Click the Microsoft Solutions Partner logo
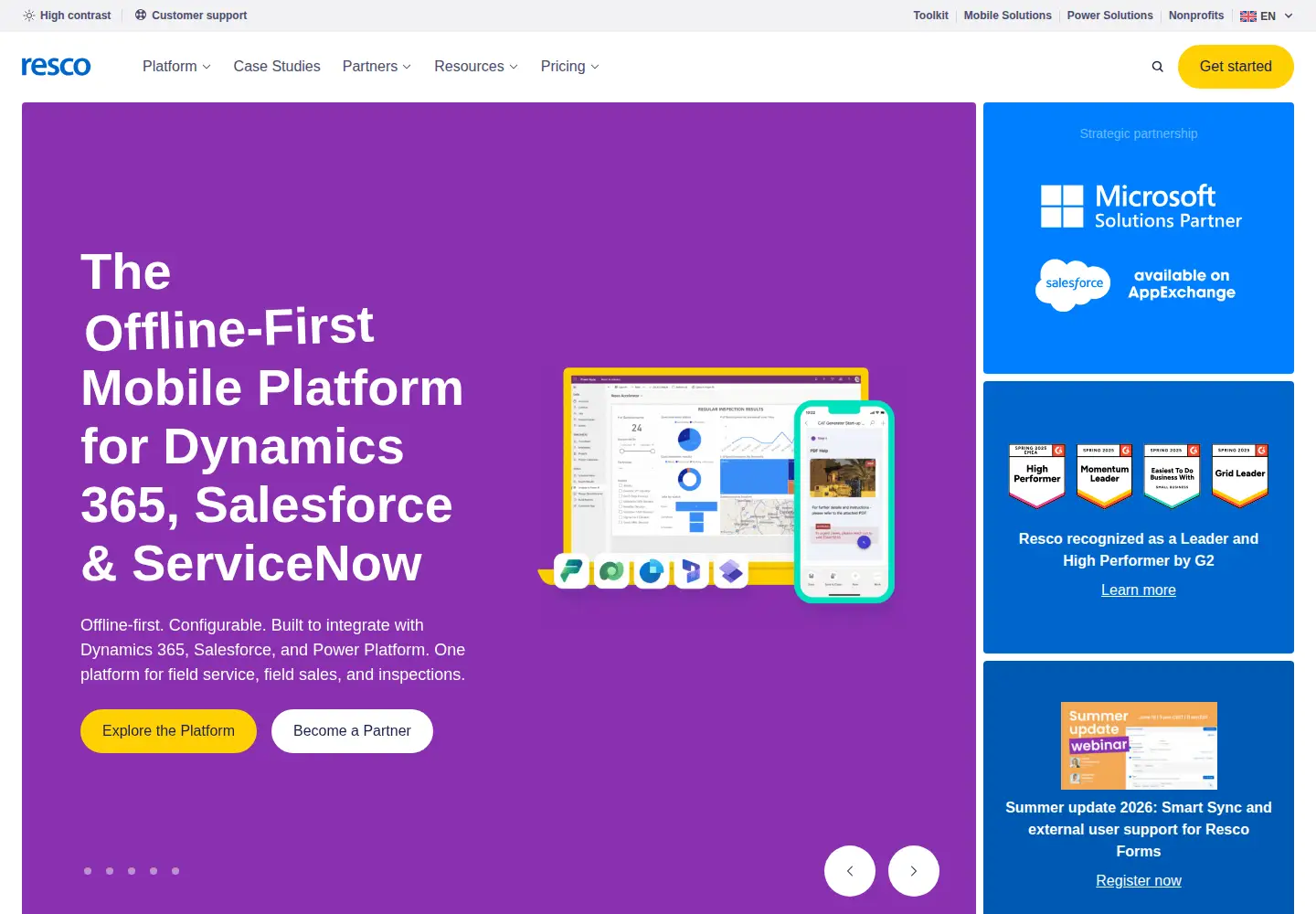The width and height of the screenshot is (1316, 914). point(1141,207)
